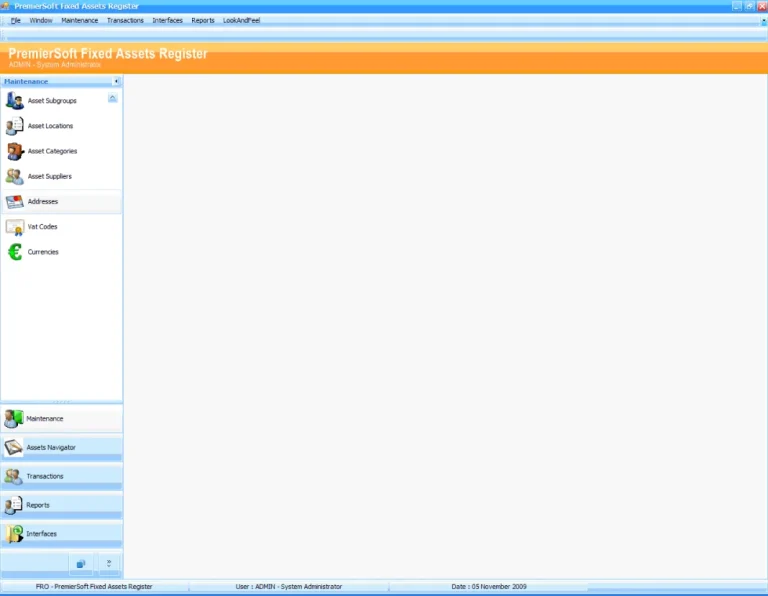The width and height of the screenshot is (768, 596).
Task: Select the Reports pane icon
Action: pos(14,505)
